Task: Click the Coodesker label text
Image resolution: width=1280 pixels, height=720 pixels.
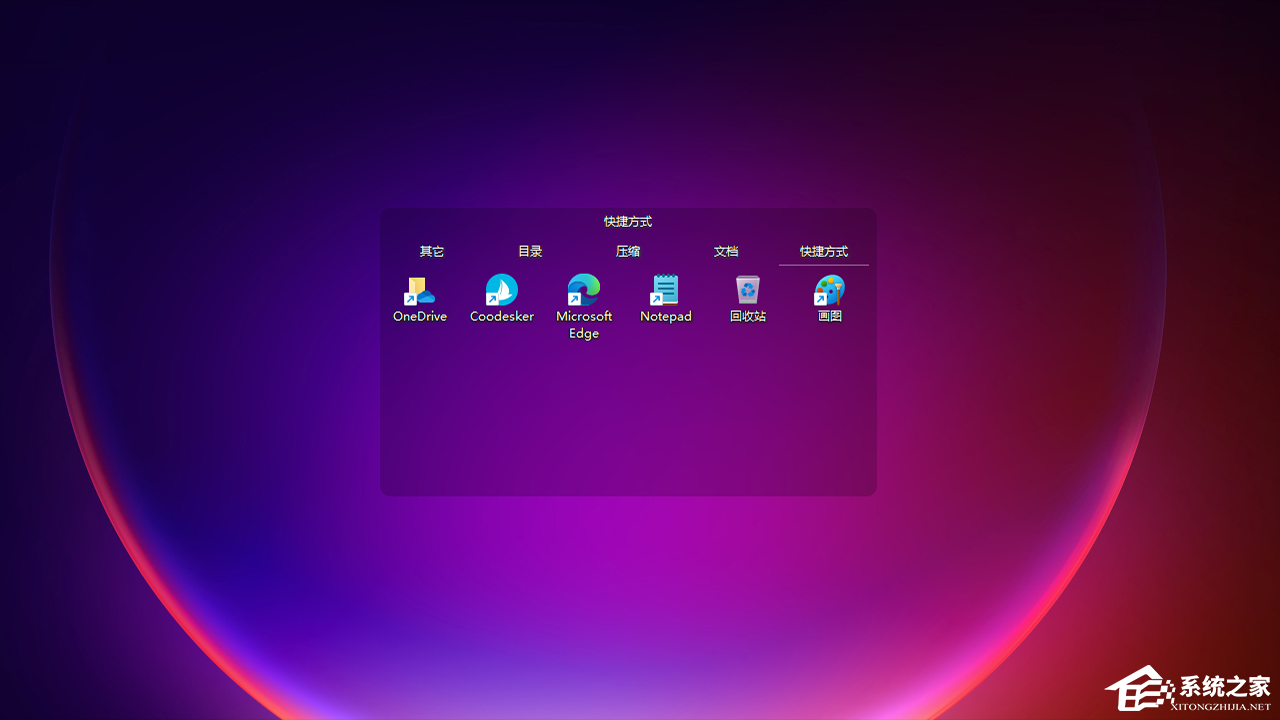Action: [502, 316]
